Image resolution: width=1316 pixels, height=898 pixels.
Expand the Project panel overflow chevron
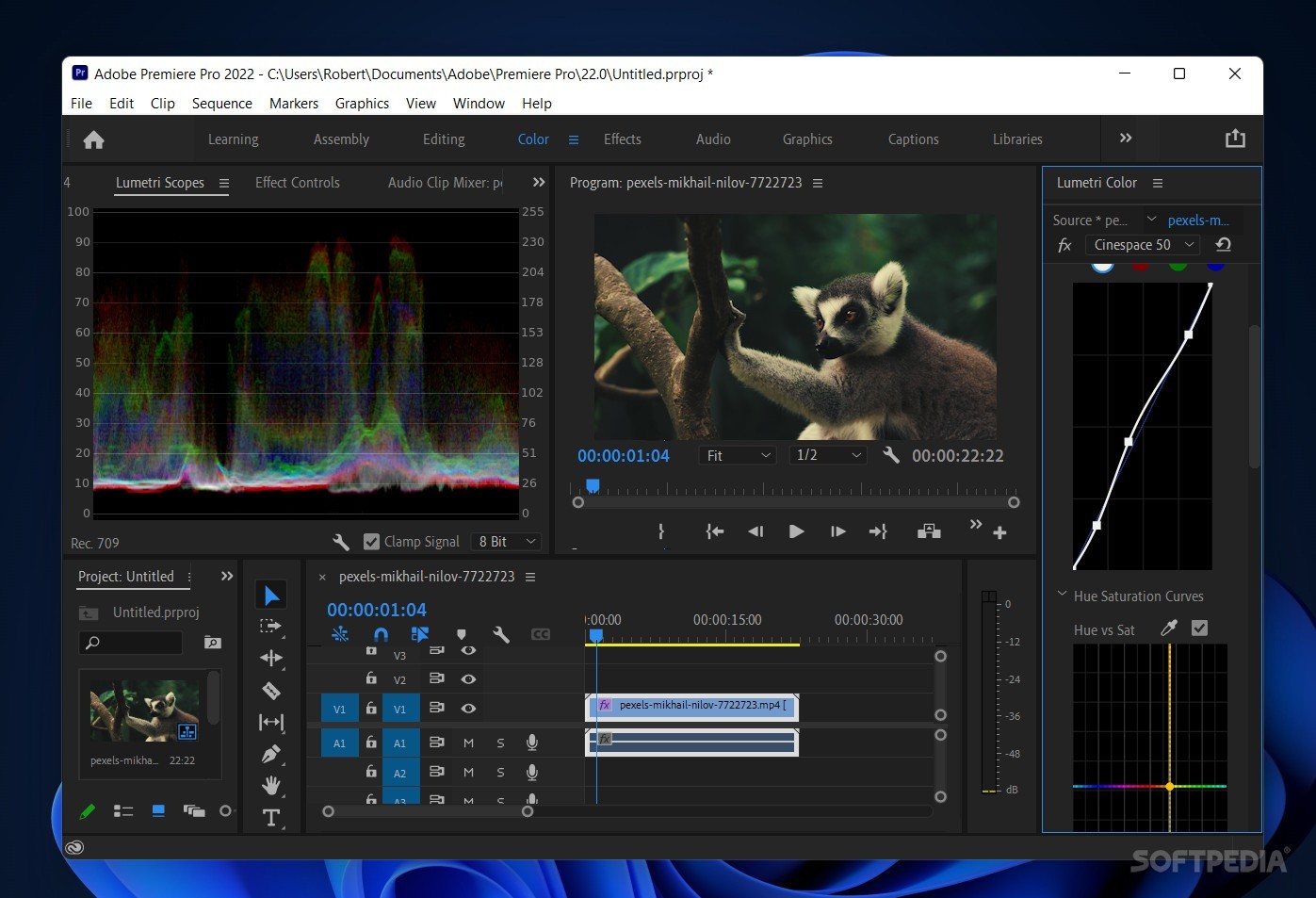227,576
